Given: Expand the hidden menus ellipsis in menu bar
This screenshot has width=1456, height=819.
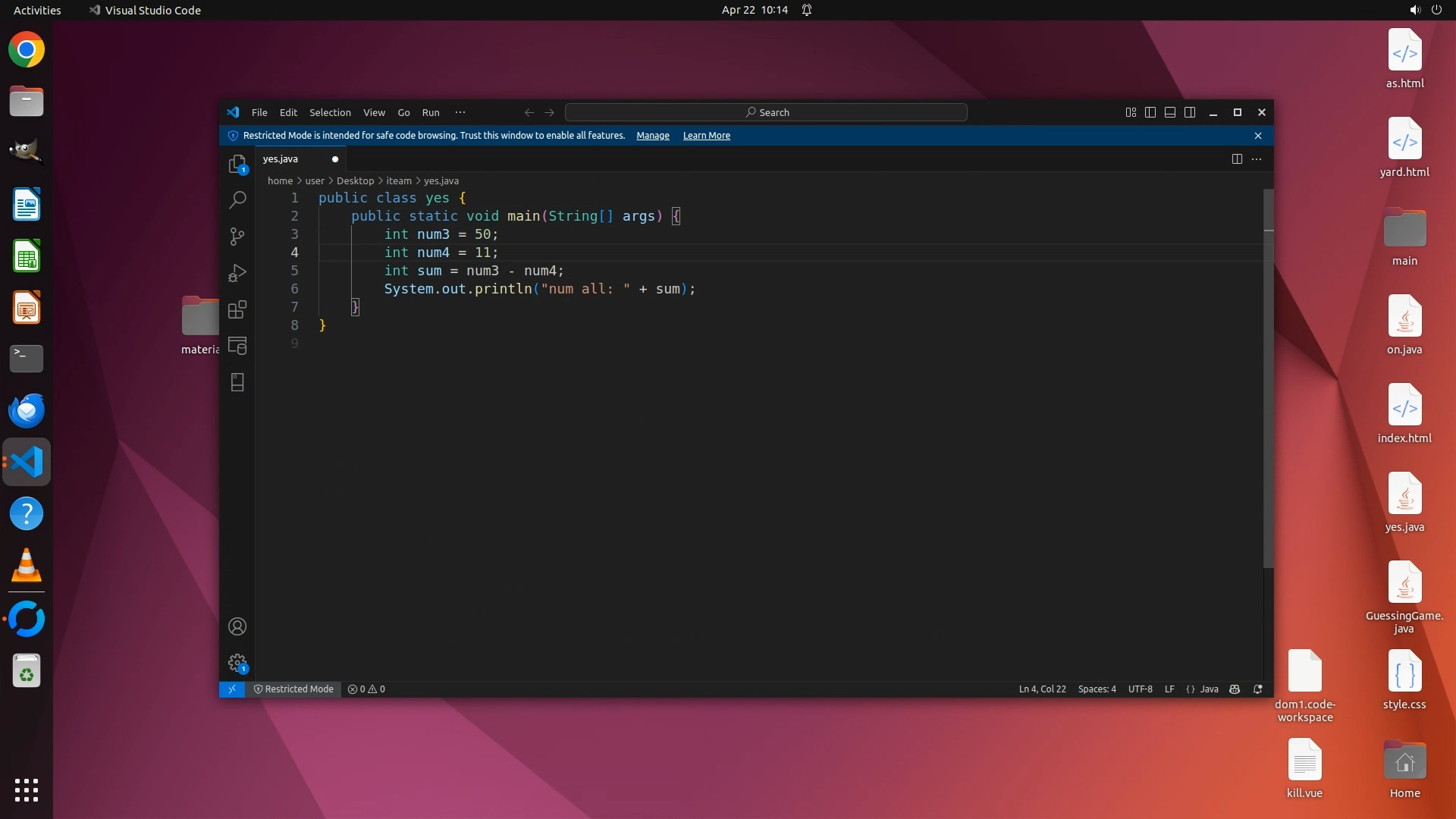Looking at the screenshot, I should coord(460,112).
